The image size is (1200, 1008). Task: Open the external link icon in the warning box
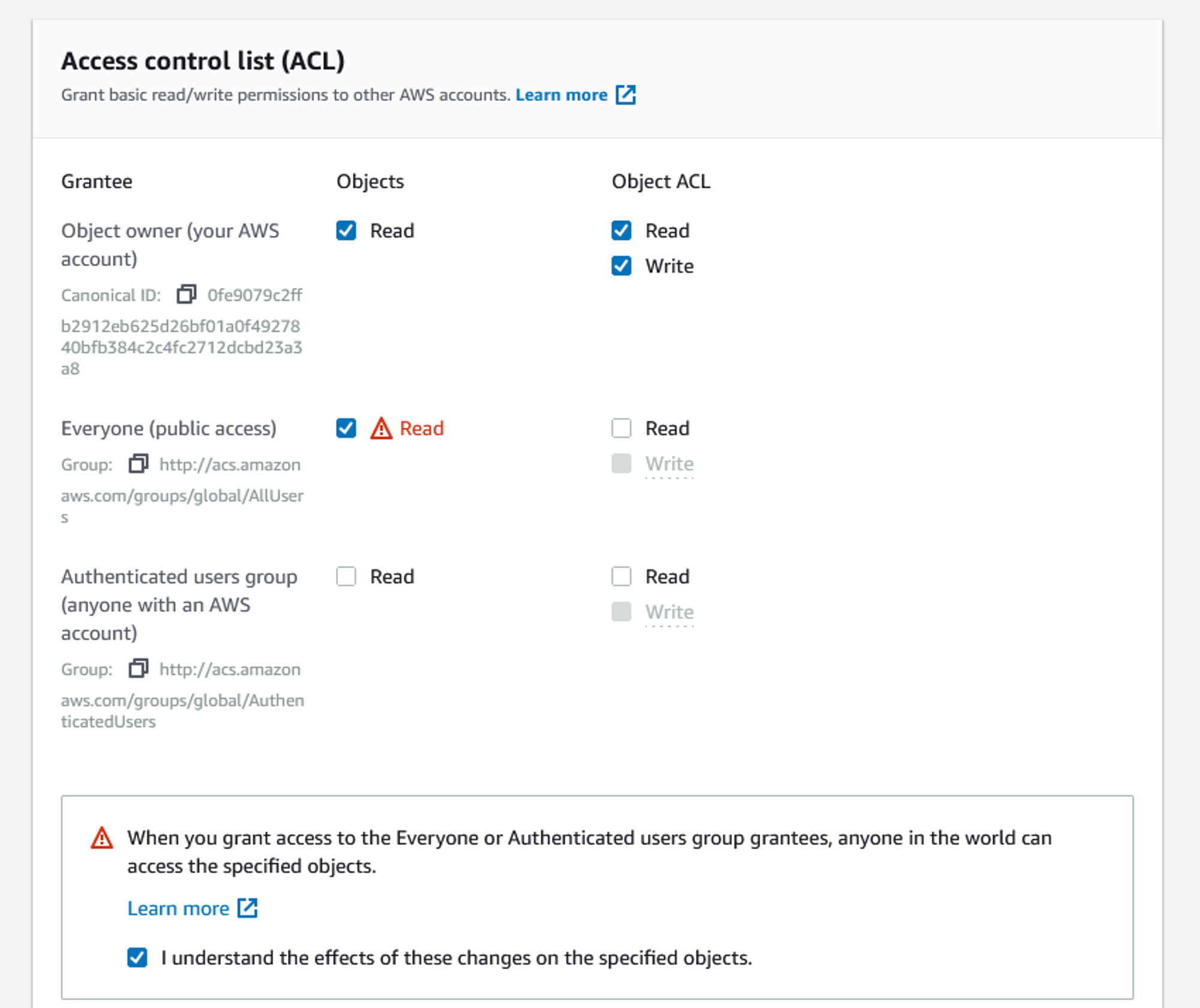(x=247, y=908)
